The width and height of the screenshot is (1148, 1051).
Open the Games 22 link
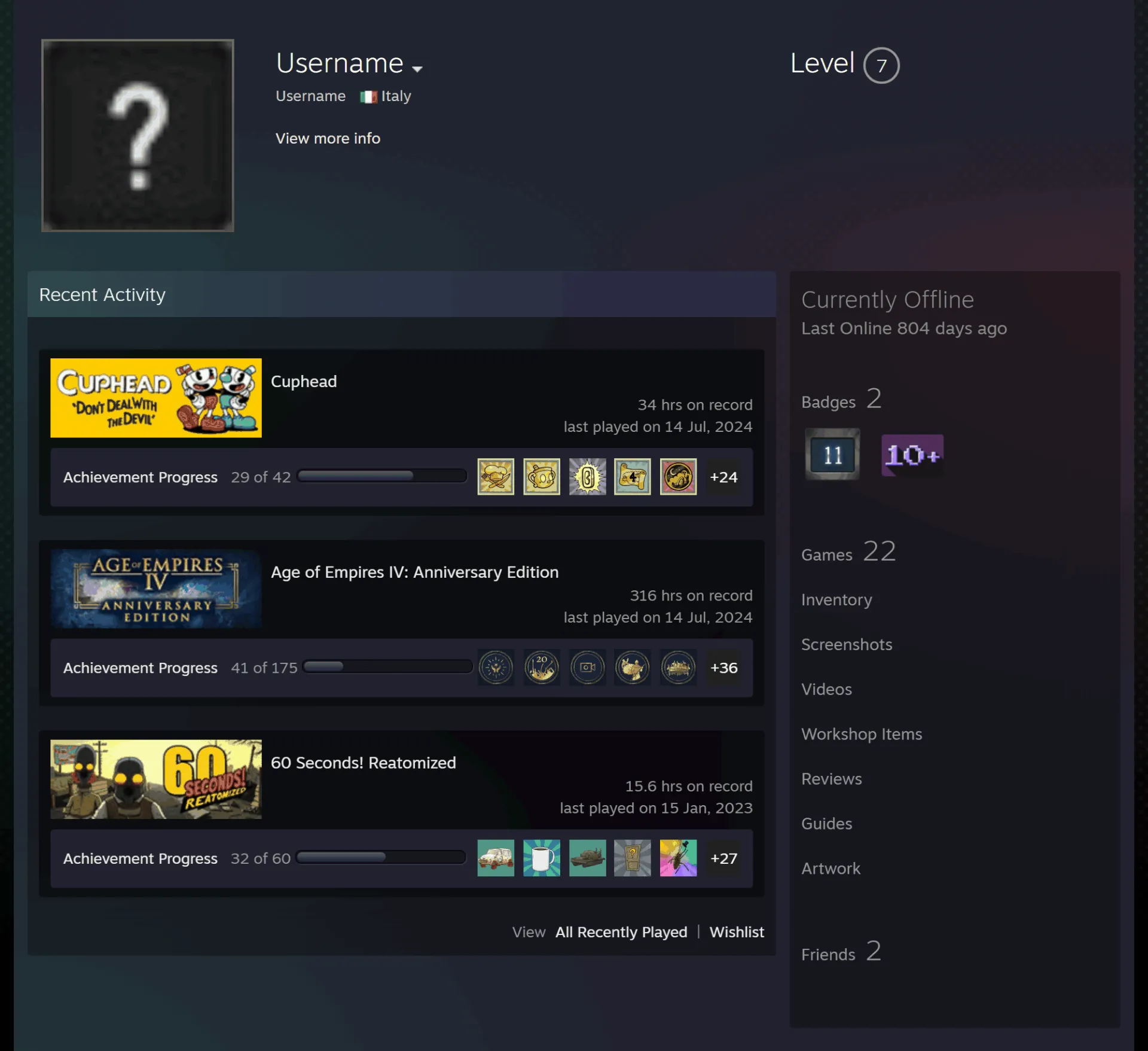(848, 552)
